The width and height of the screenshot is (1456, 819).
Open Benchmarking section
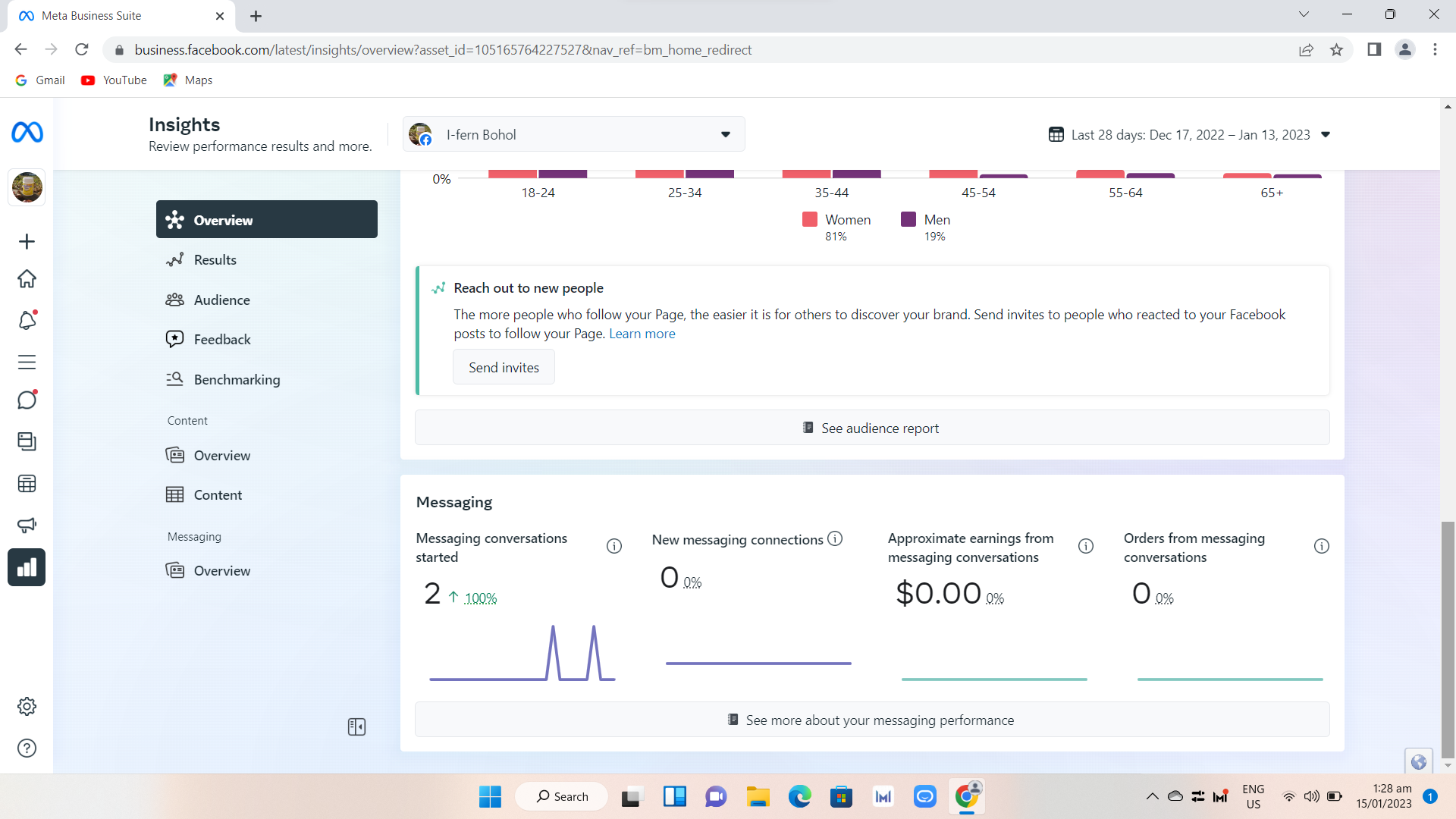(x=267, y=379)
